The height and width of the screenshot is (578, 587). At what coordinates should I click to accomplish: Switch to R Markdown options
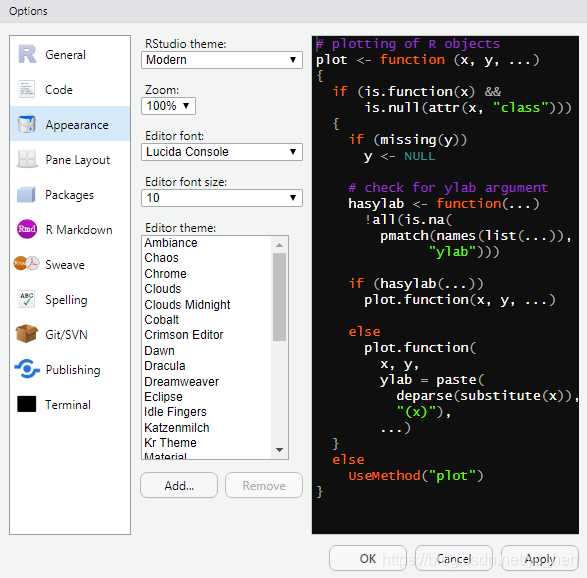pyautogui.click(x=70, y=229)
